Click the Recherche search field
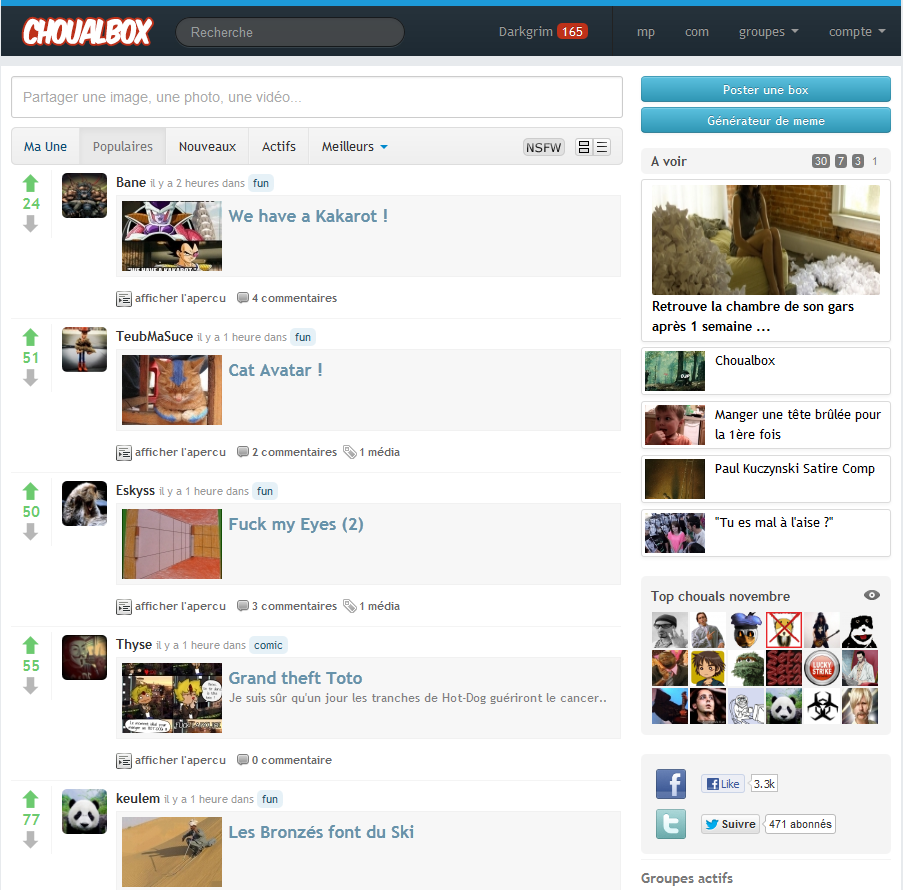This screenshot has height=890, width=903. click(x=290, y=32)
